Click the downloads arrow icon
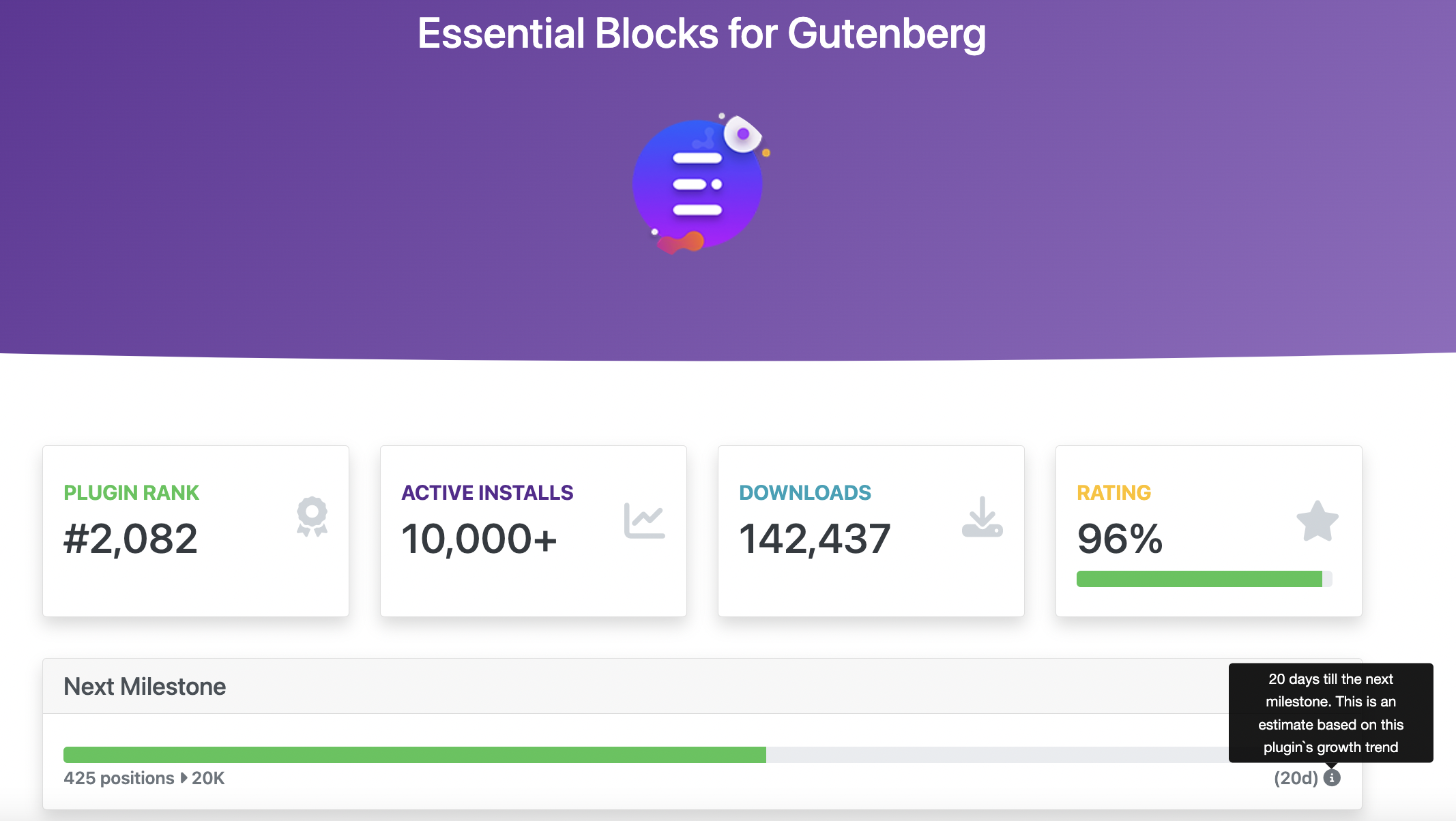 [x=982, y=518]
